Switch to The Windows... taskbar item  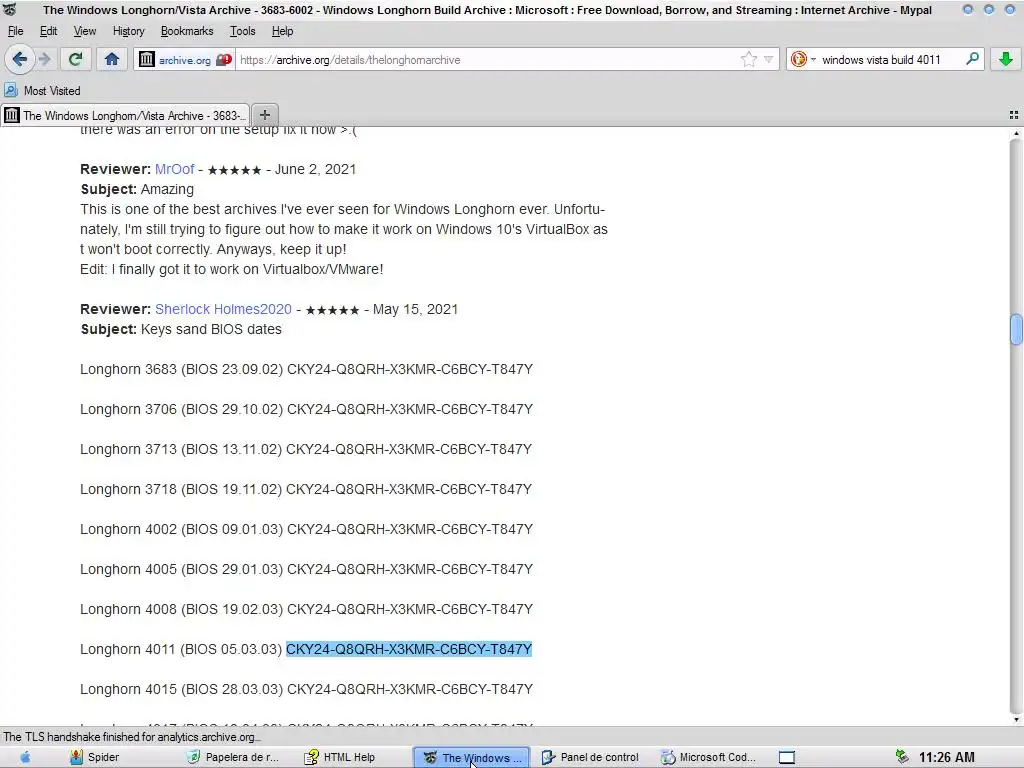pyautogui.click(x=472, y=758)
